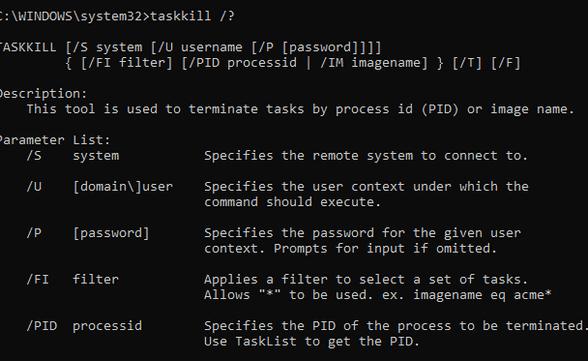Click [domain\]user argument text
Viewport: 588px width, 361px height.
coord(123,186)
